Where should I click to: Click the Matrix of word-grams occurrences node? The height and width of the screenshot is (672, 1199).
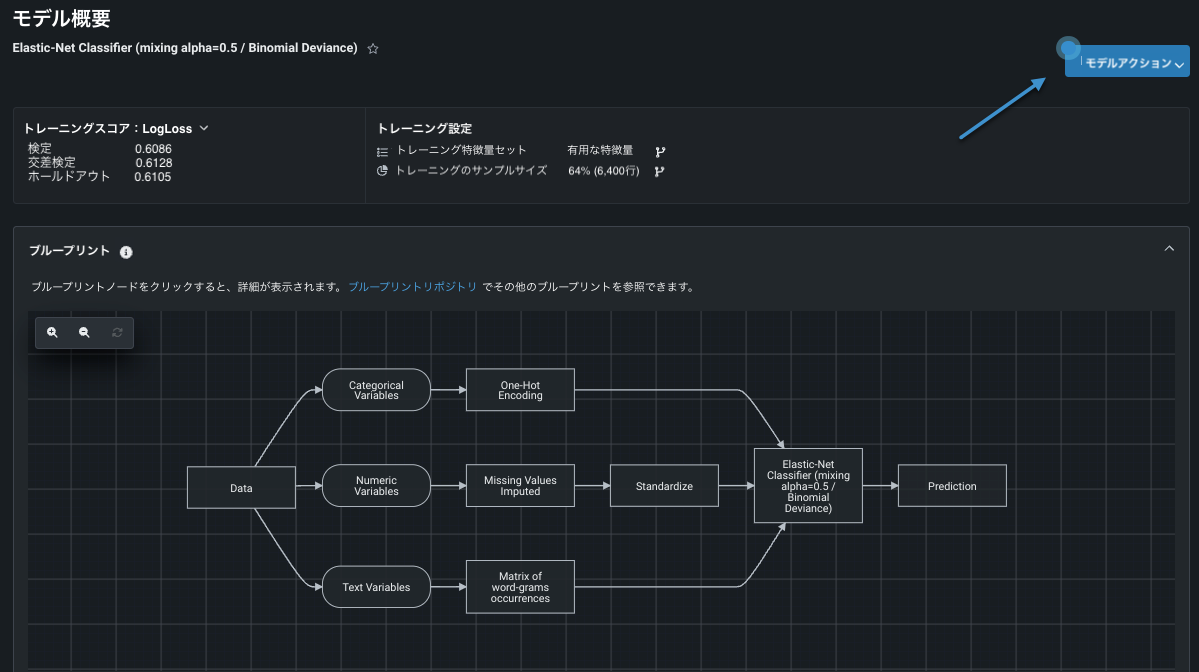pyautogui.click(x=520, y=587)
